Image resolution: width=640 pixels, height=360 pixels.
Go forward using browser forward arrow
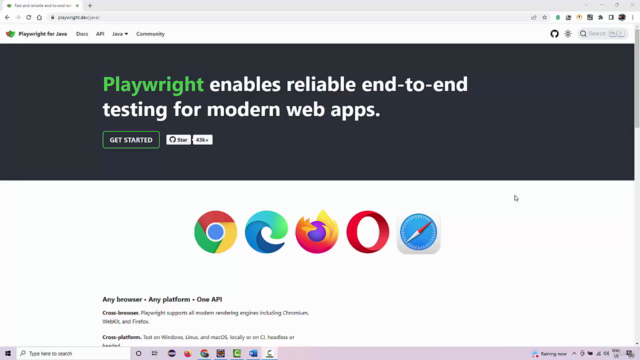(18, 18)
